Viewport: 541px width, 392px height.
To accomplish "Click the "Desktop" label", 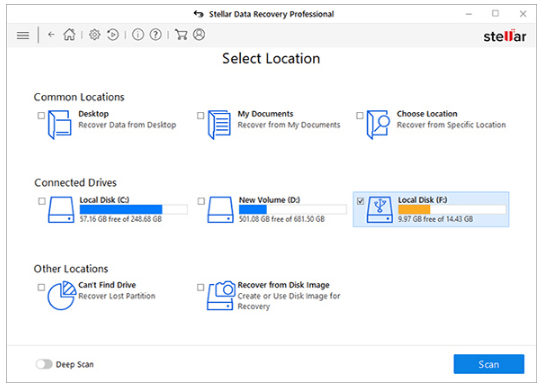I will coord(94,114).
